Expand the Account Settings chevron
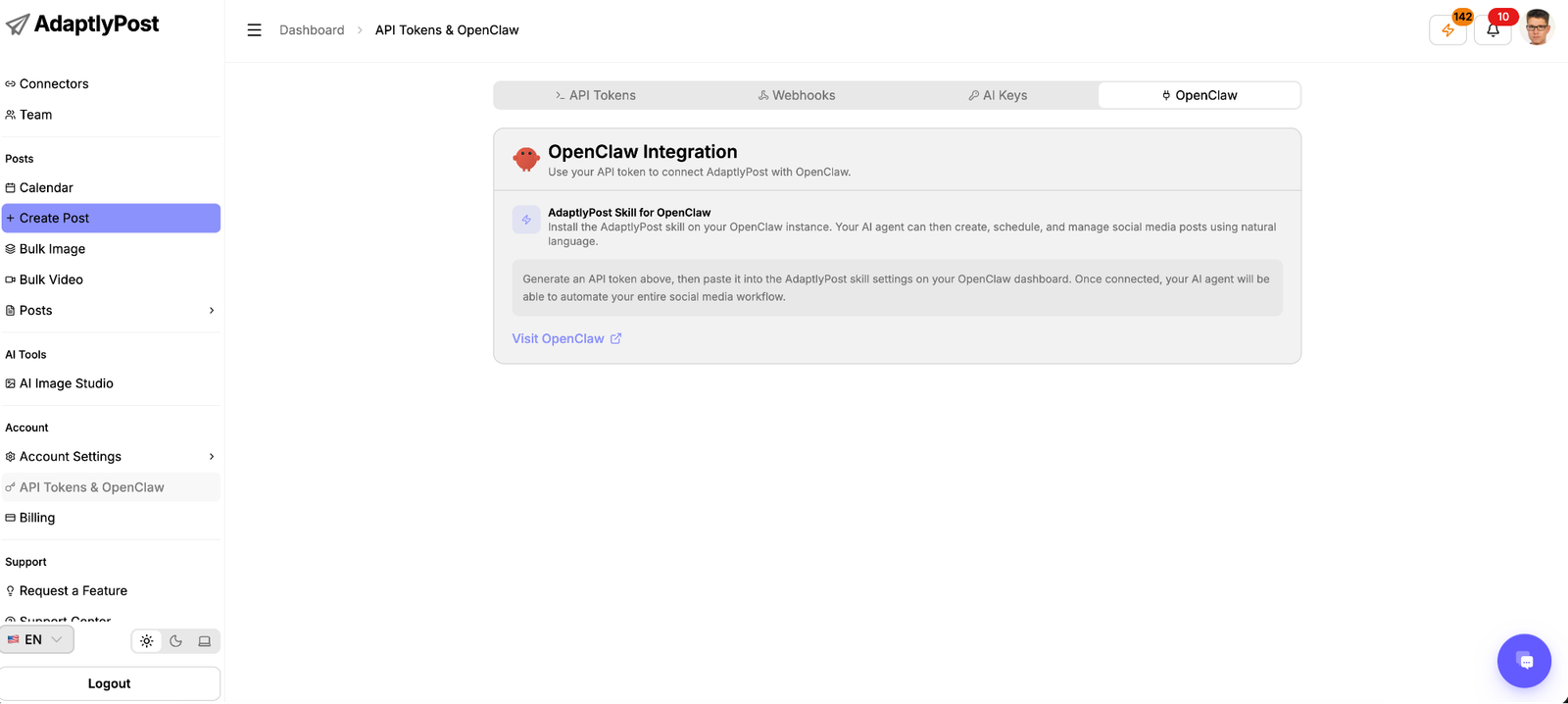This screenshot has height=704, width=1568. pos(212,457)
